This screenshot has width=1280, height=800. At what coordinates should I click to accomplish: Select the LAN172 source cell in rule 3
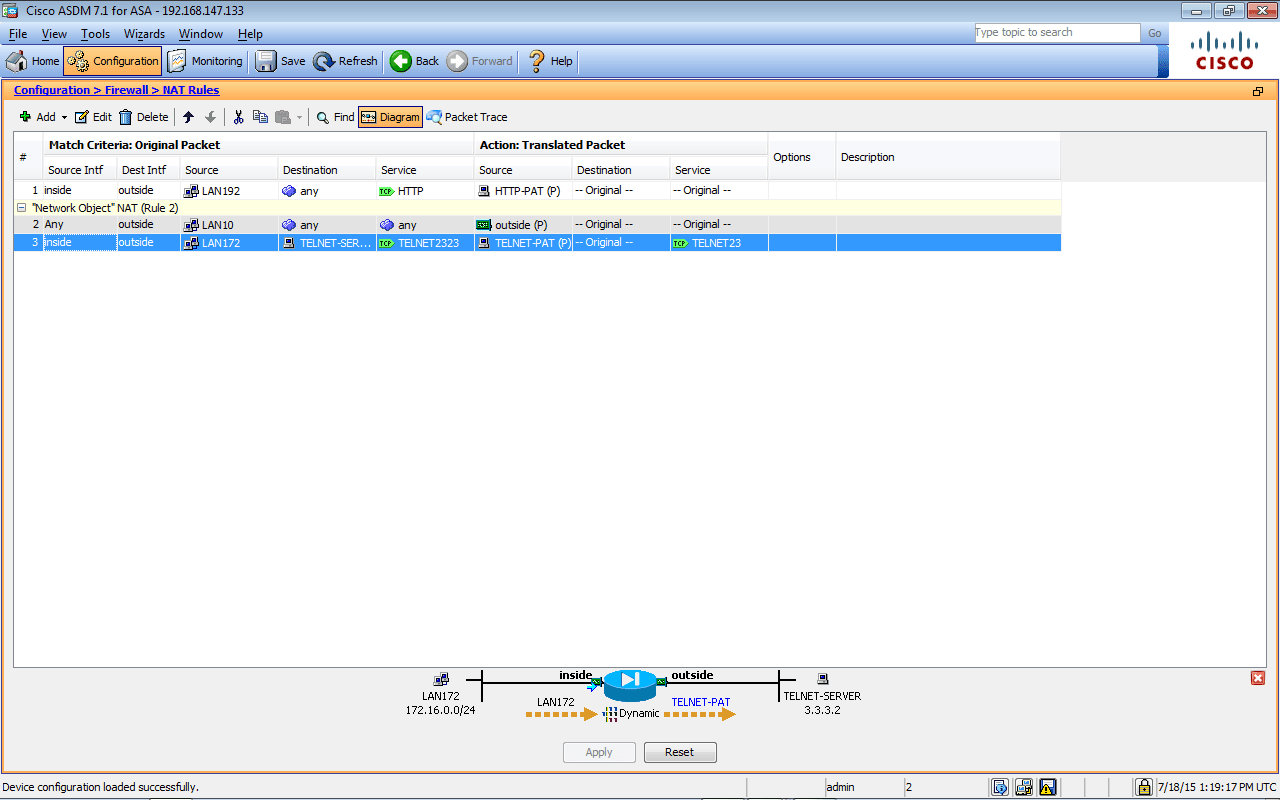click(229, 243)
